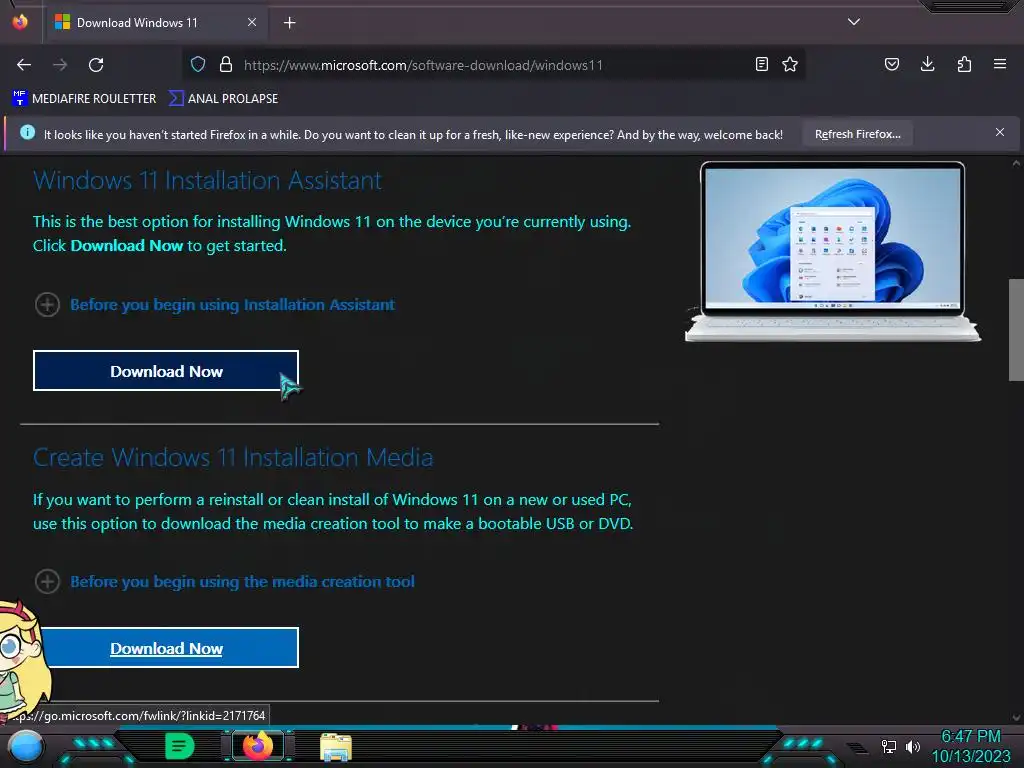Open the Downloads panel
The height and width of the screenshot is (768, 1024).
click(927, 64)
